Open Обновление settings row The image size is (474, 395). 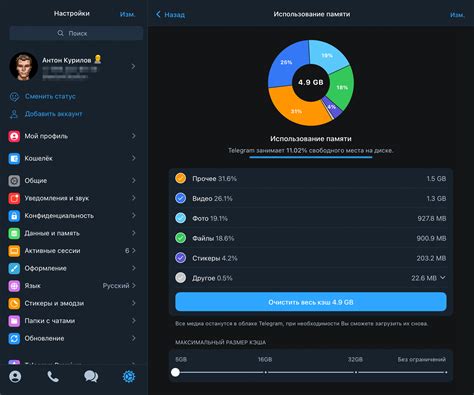tap(73, 338)
